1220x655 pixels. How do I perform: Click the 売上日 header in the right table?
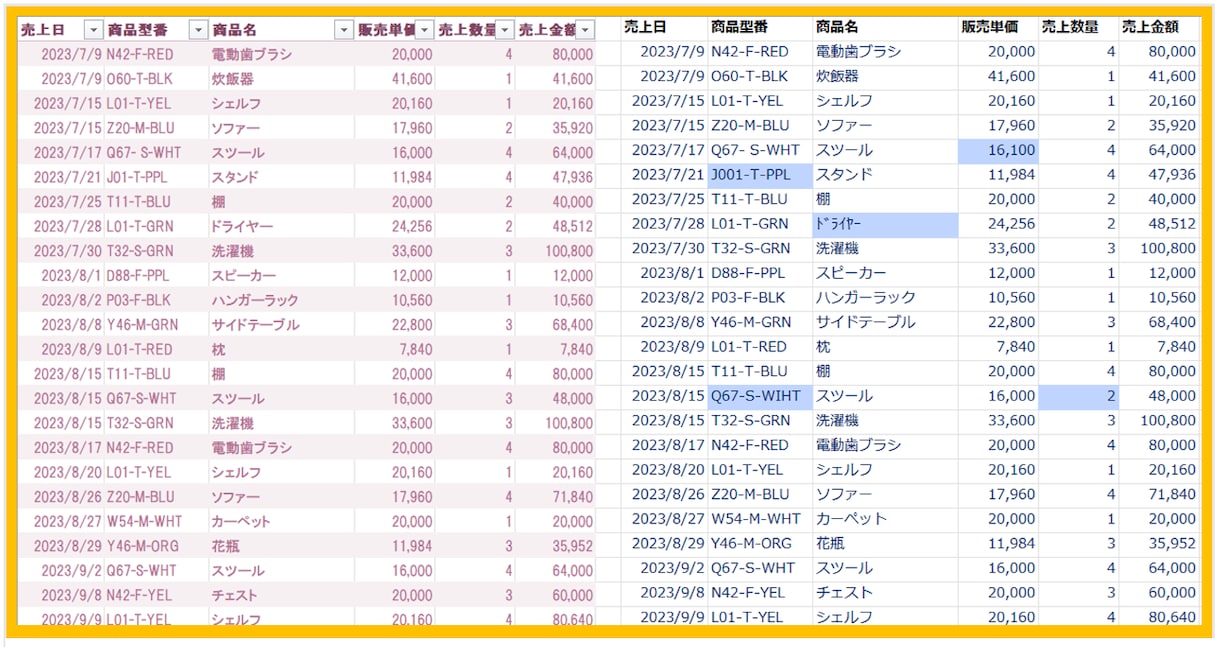coord(645,27)
